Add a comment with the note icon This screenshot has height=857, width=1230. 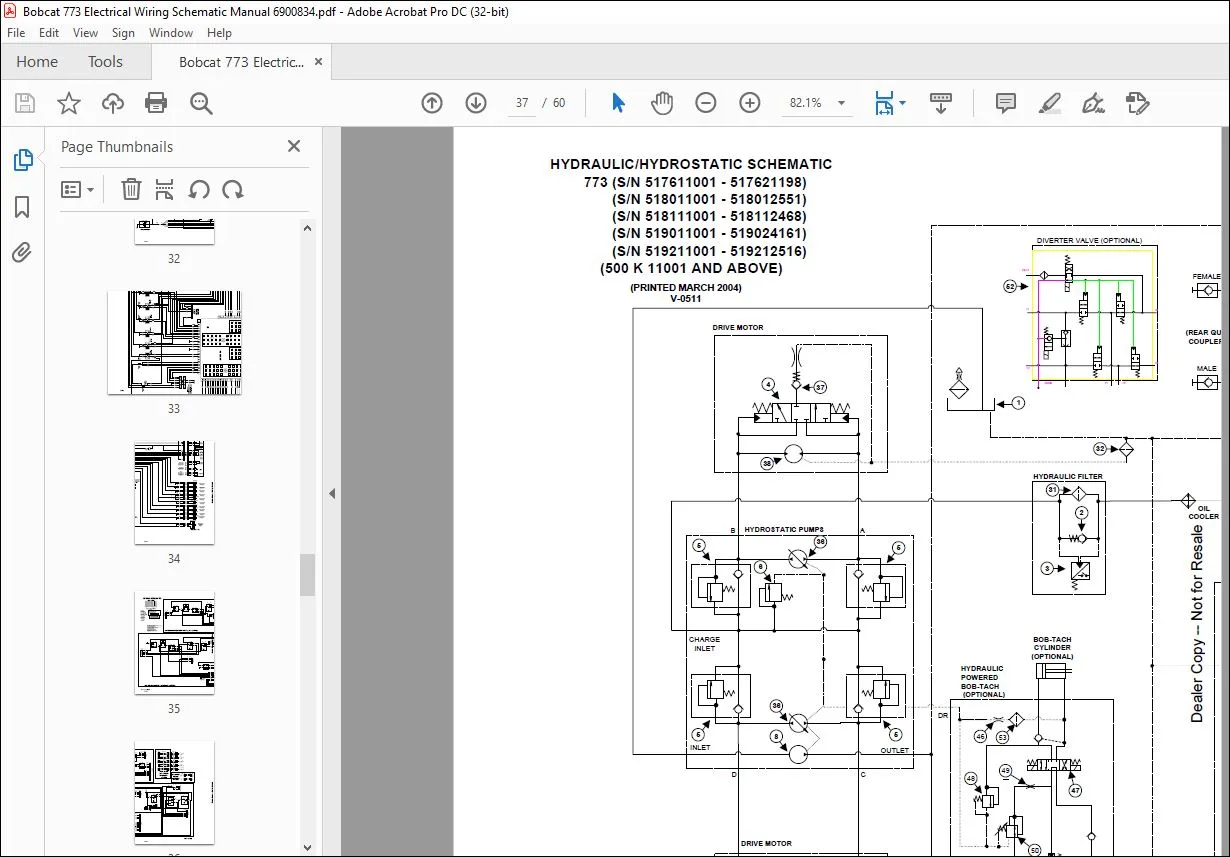coord(1006,103)
